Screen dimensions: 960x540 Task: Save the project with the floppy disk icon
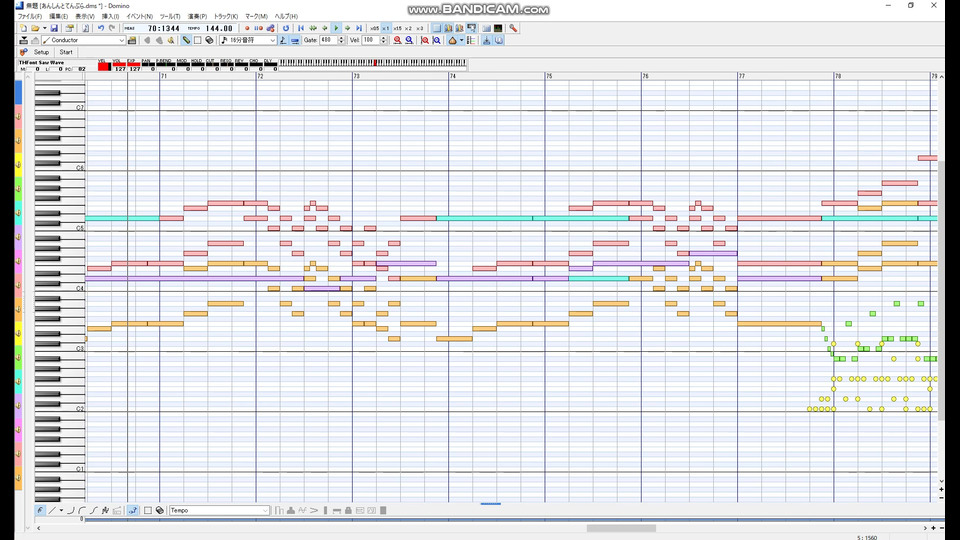(x=54, y=28)
